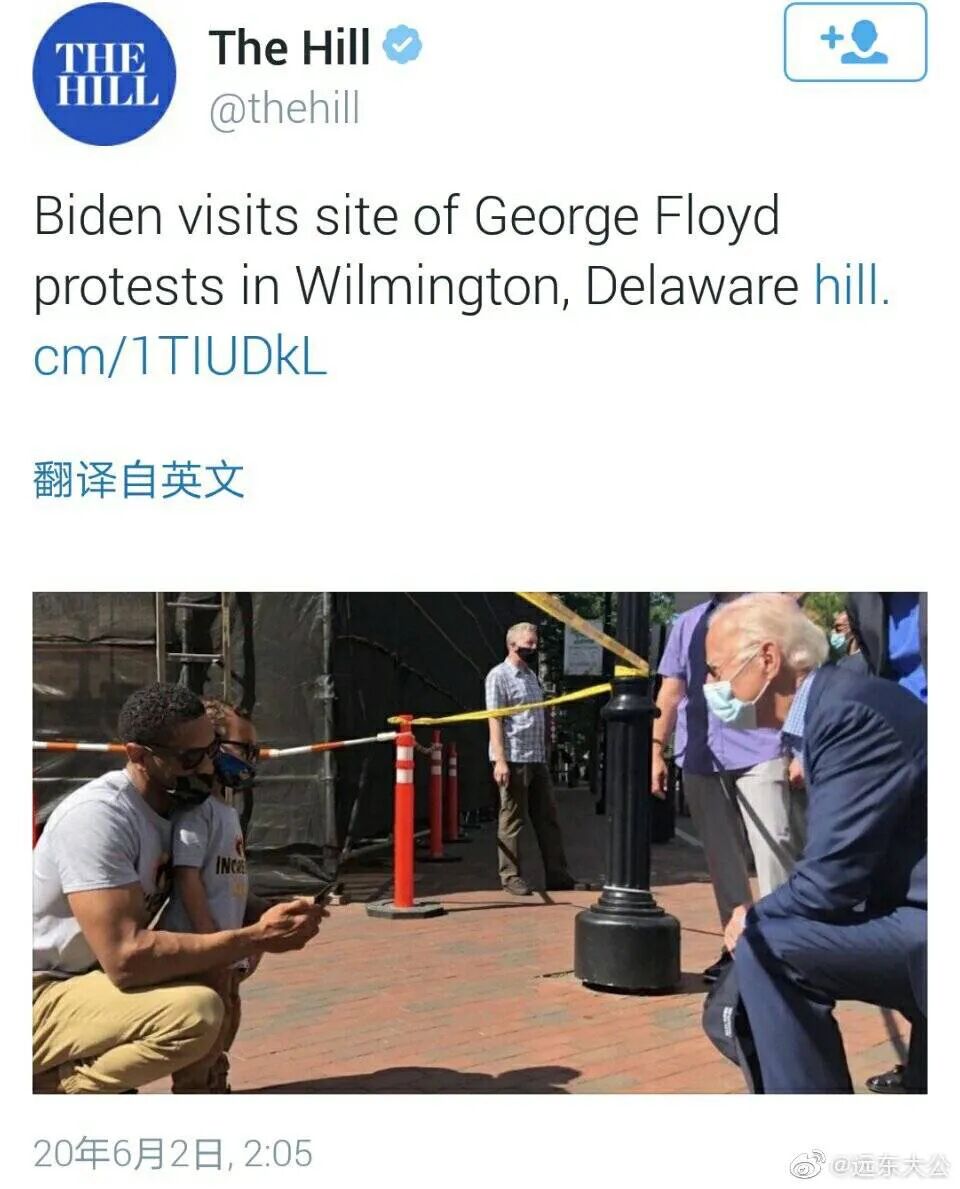Click the orange traffic cone in photo
This screenshot has height=1189, width=960.
[404, 815]
